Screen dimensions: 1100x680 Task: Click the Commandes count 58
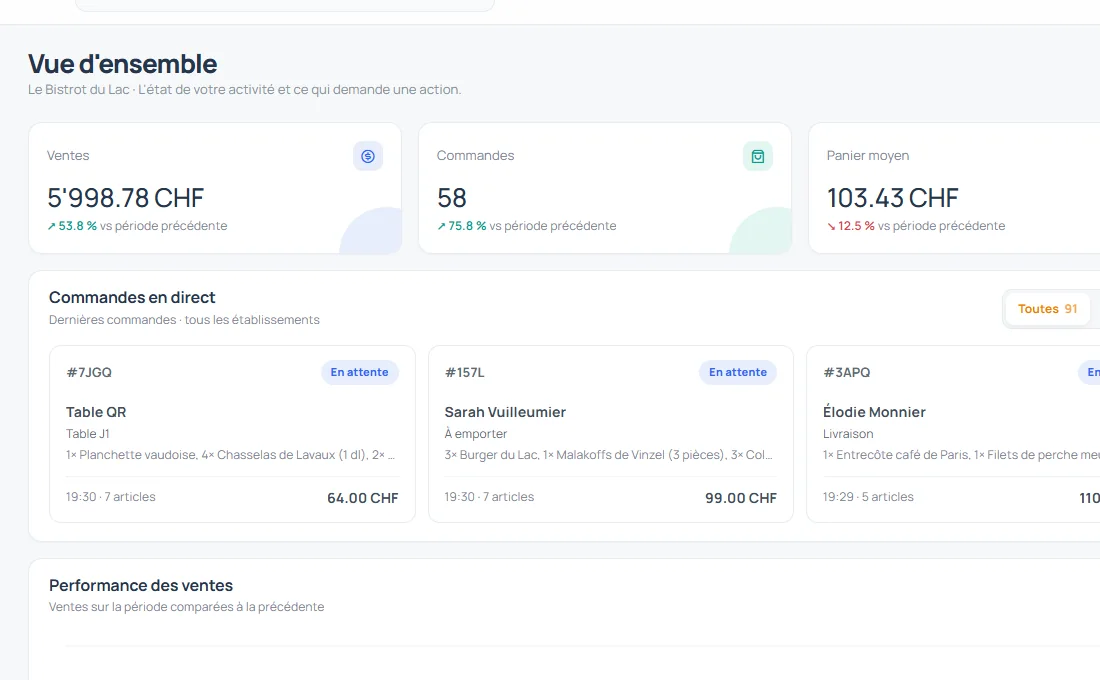coord(452,198)
